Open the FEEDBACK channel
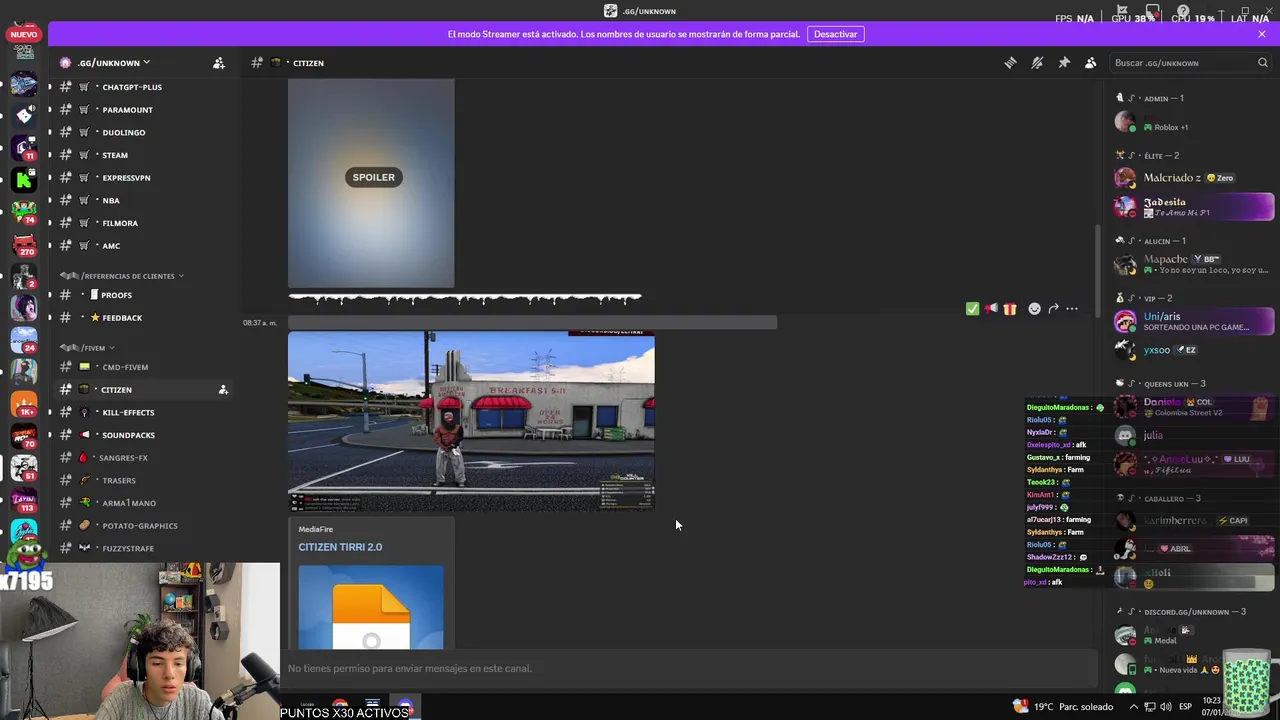1280x720 pixels. [x=122, y=318]
